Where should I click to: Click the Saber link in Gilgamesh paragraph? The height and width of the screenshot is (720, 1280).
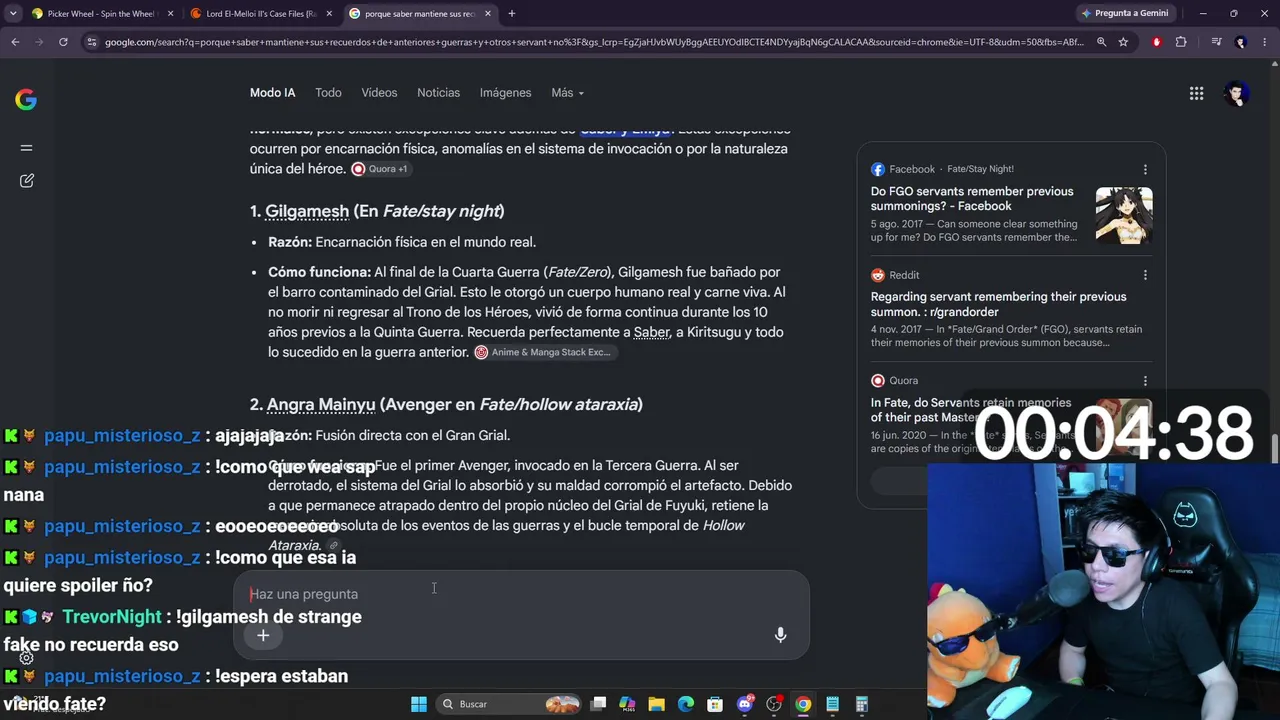pyautogui.click(x=652, y=332)
